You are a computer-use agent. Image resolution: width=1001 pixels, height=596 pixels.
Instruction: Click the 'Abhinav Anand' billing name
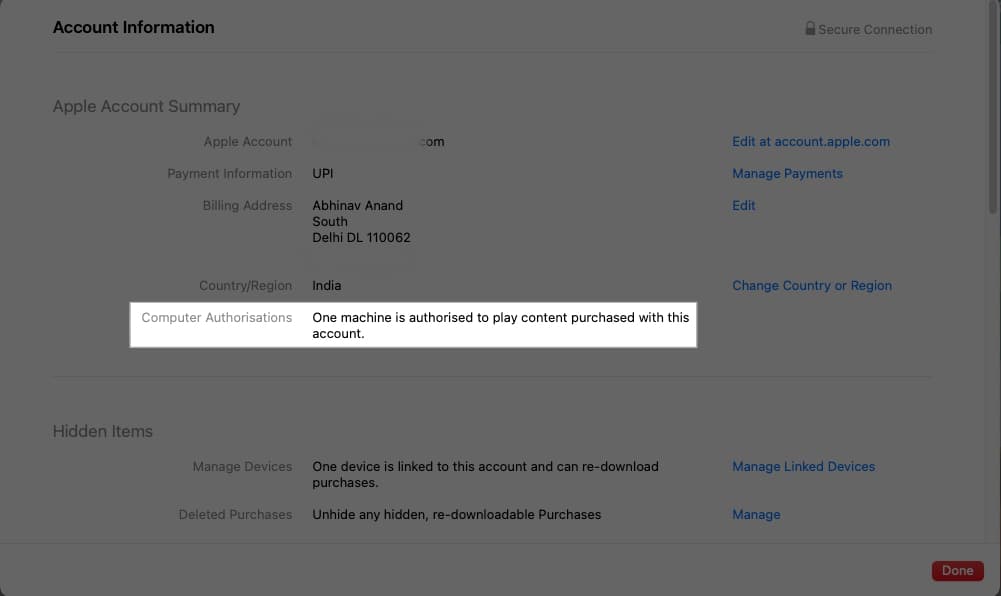pyautogui.click(x=358, y=205)
